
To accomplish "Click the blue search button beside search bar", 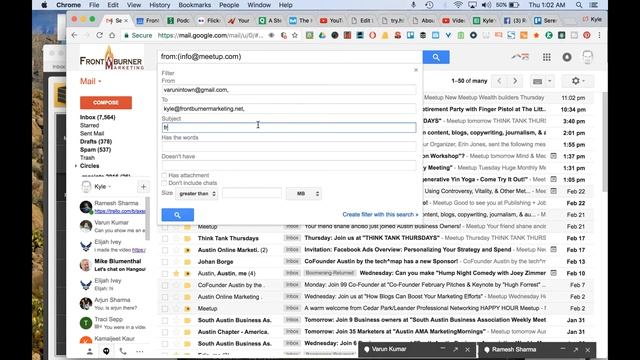I will (x=436, y=57).
